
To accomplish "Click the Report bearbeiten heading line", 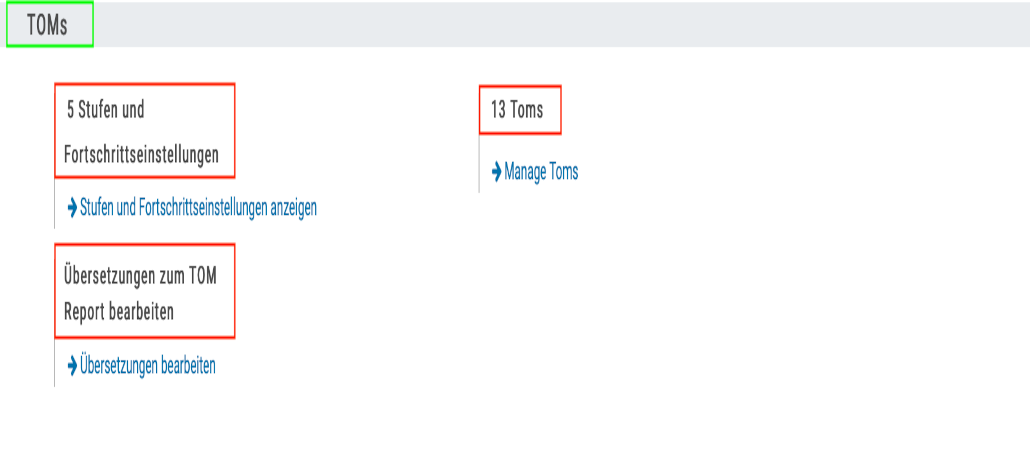I will [119, 312].
